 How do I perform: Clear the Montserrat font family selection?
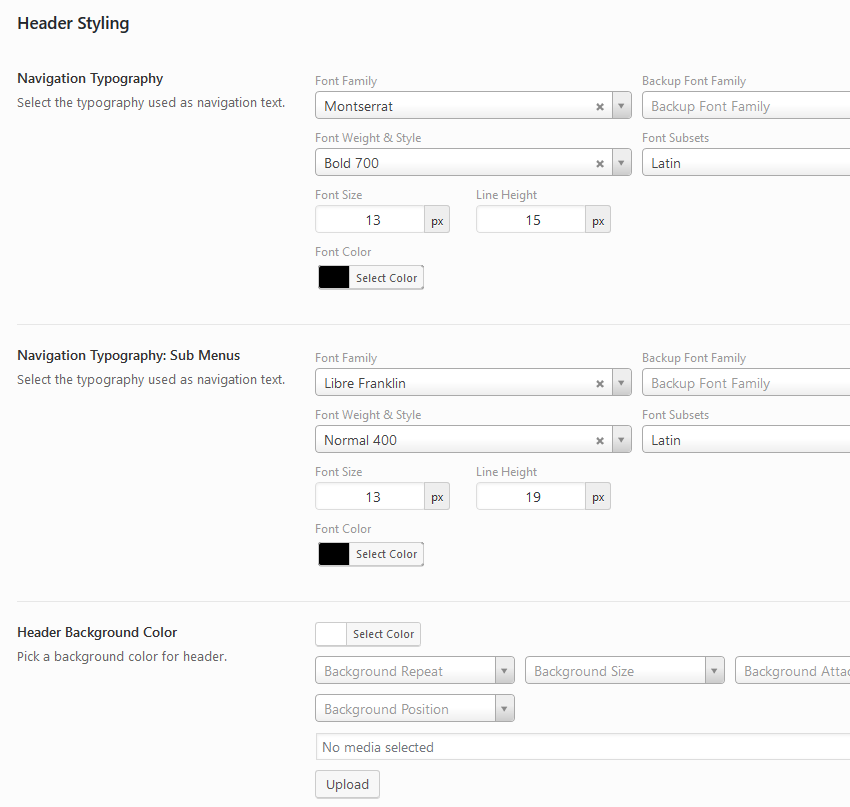click(x=600, y=106)
